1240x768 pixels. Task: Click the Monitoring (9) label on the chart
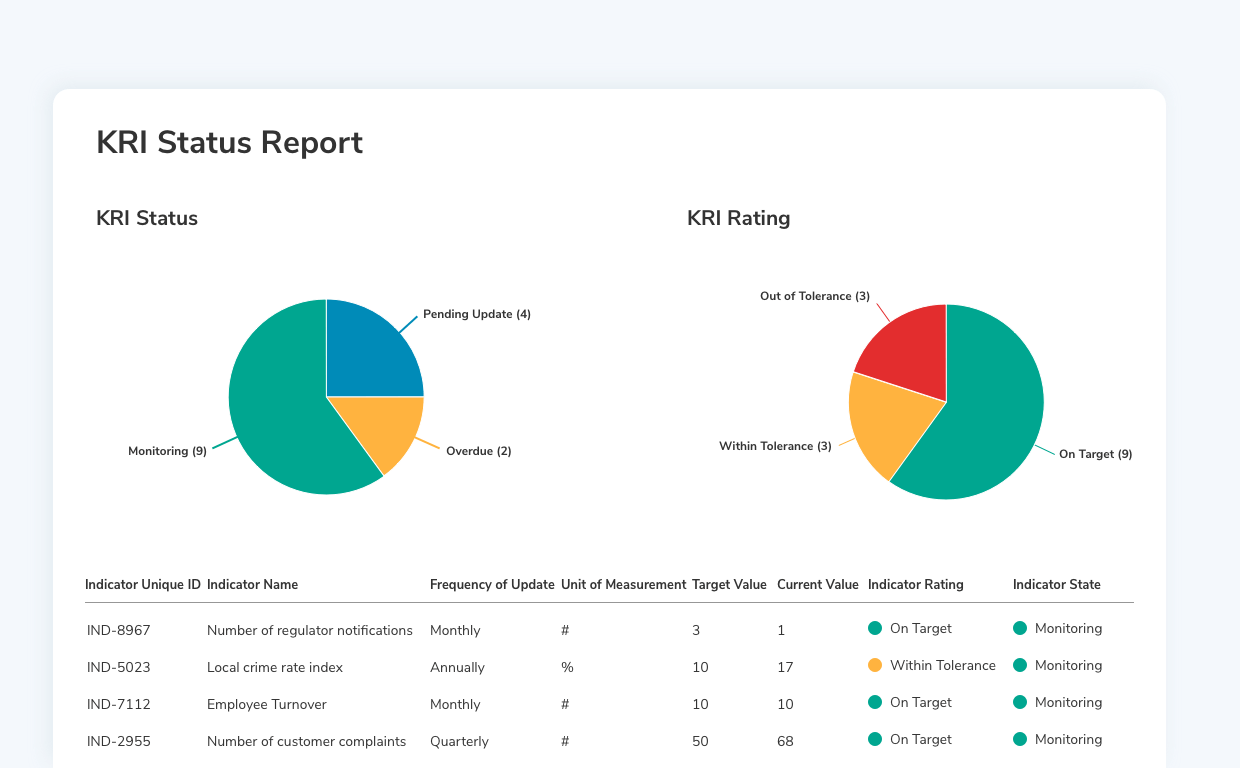pos(166,451)
